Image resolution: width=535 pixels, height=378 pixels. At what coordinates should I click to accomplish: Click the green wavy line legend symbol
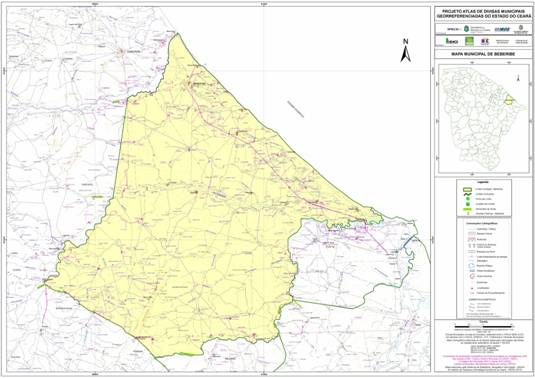(468, 194)
